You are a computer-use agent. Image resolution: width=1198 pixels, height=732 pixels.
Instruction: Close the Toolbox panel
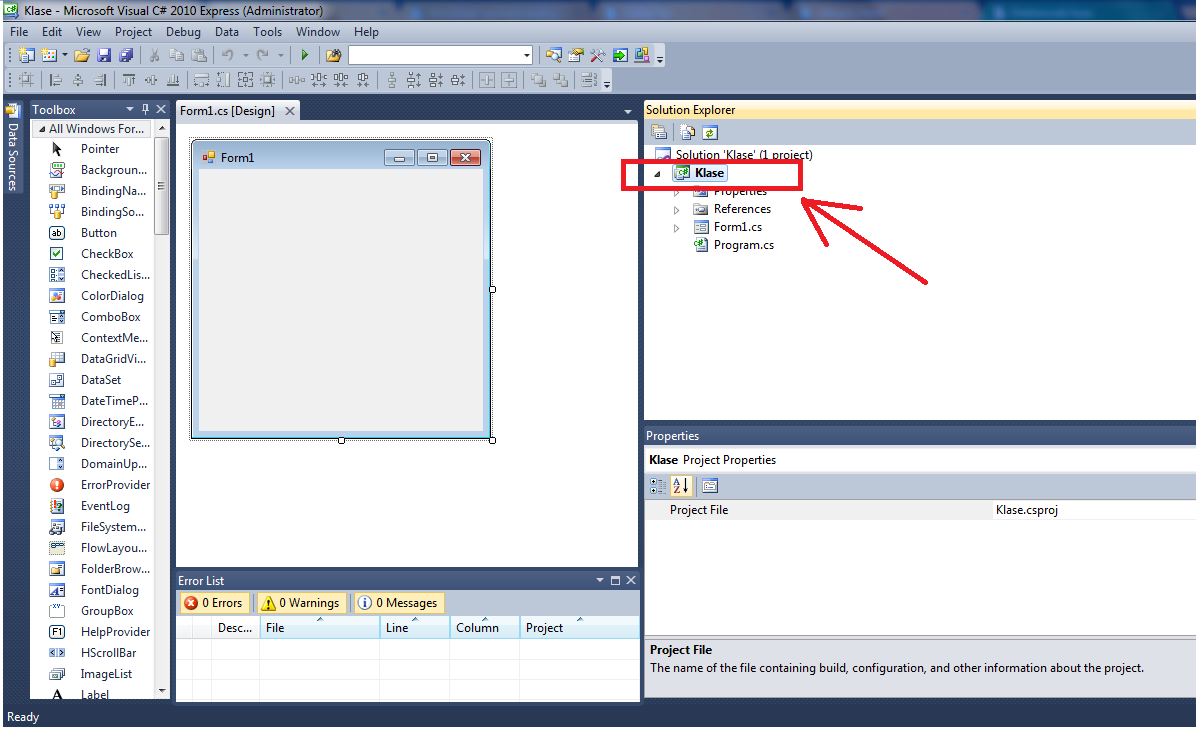coord(161,109)
